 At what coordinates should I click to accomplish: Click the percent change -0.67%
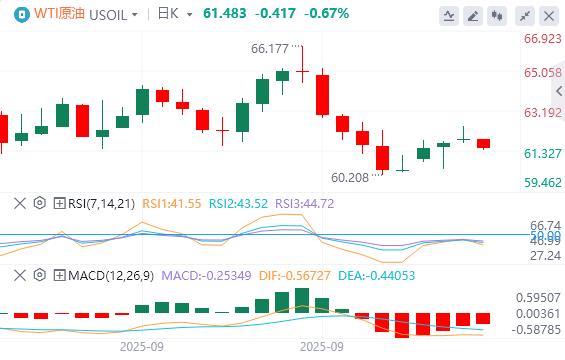326,14
